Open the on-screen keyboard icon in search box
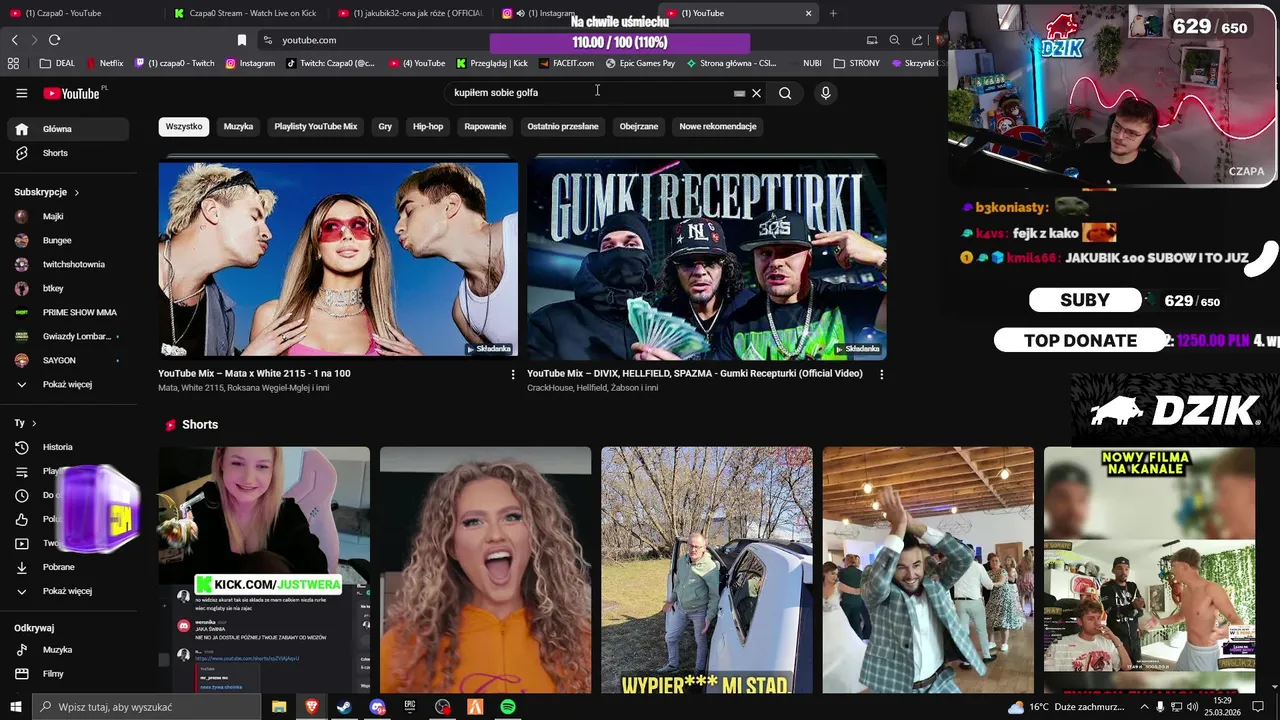This screenshot has height=720, width=1280. click(x=739, y=93)
